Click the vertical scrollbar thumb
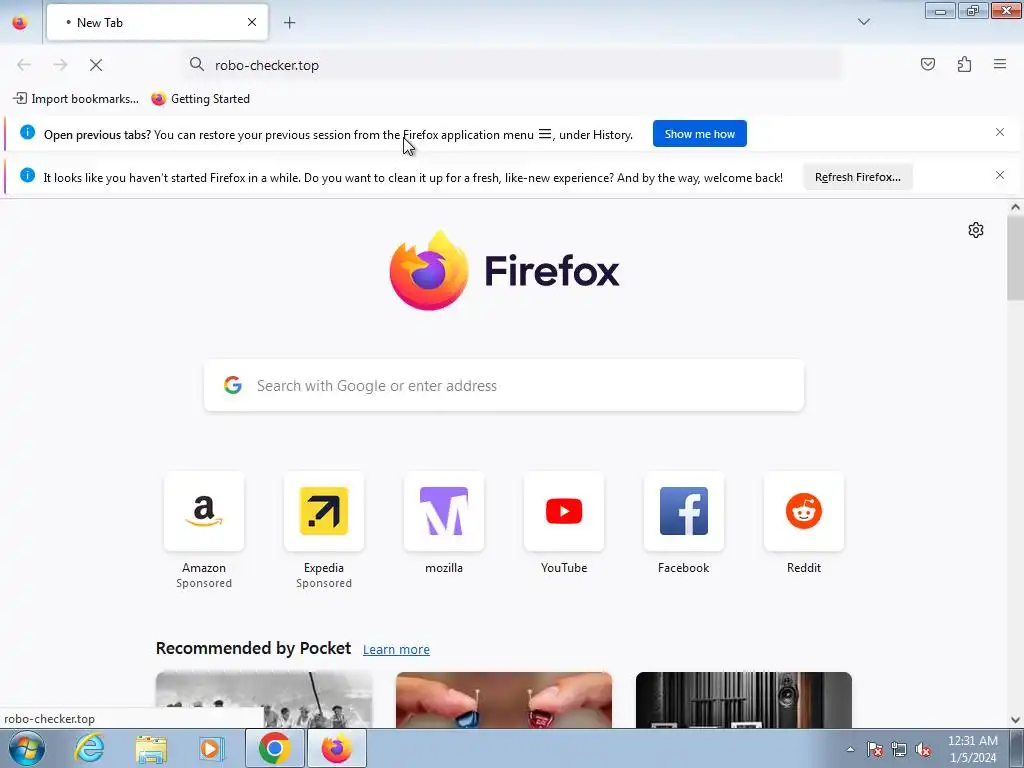This screenshot has width=1024, height=768. click(x=1015, y=258)
